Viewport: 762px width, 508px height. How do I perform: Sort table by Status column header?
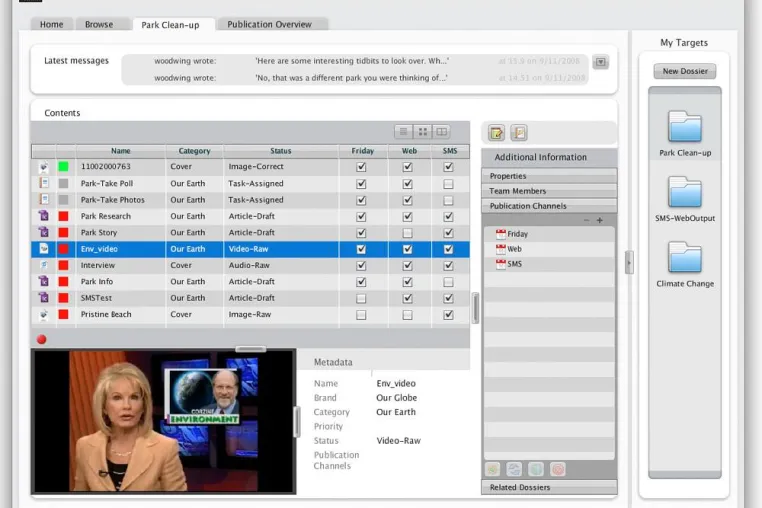tap(281, 151)
